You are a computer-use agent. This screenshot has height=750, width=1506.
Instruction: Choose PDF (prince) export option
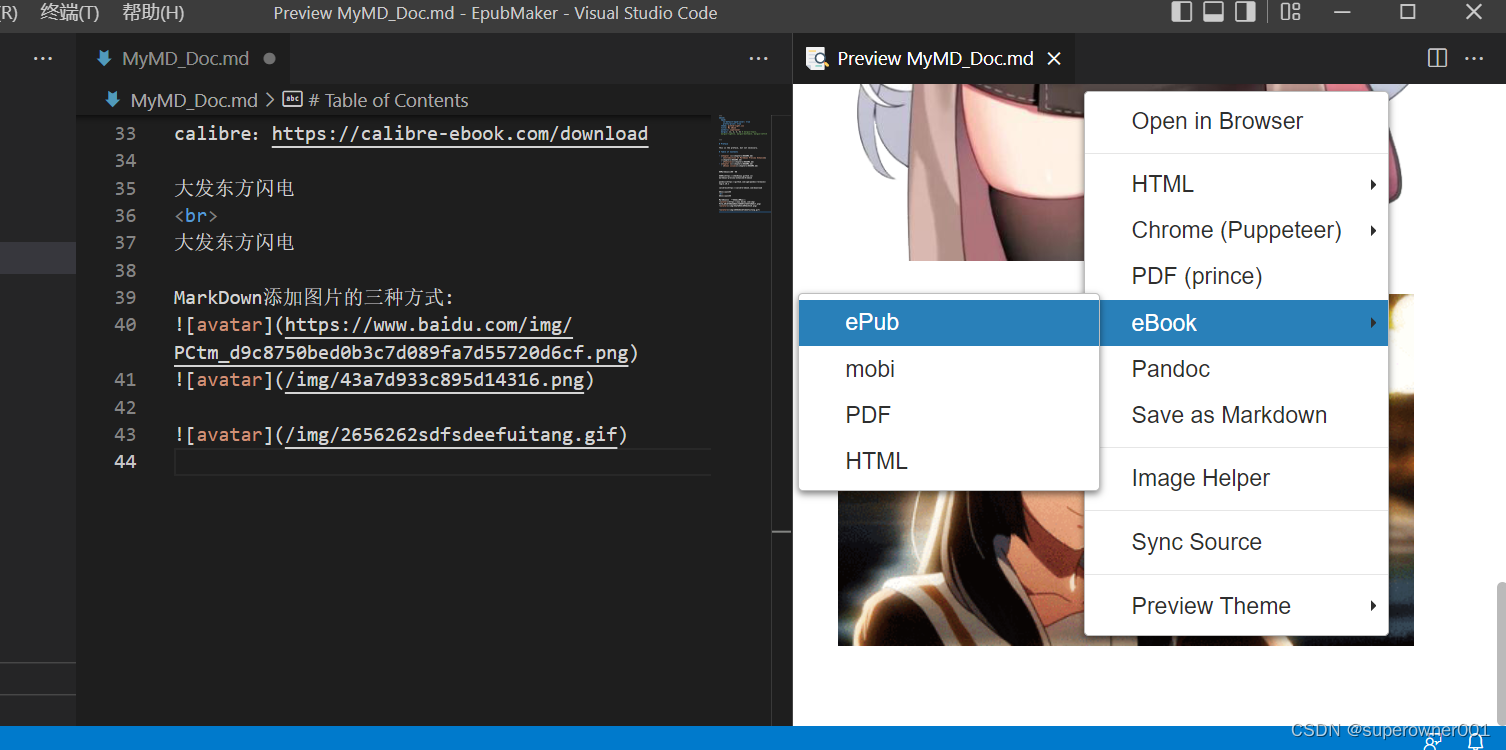click(1236, 276)
